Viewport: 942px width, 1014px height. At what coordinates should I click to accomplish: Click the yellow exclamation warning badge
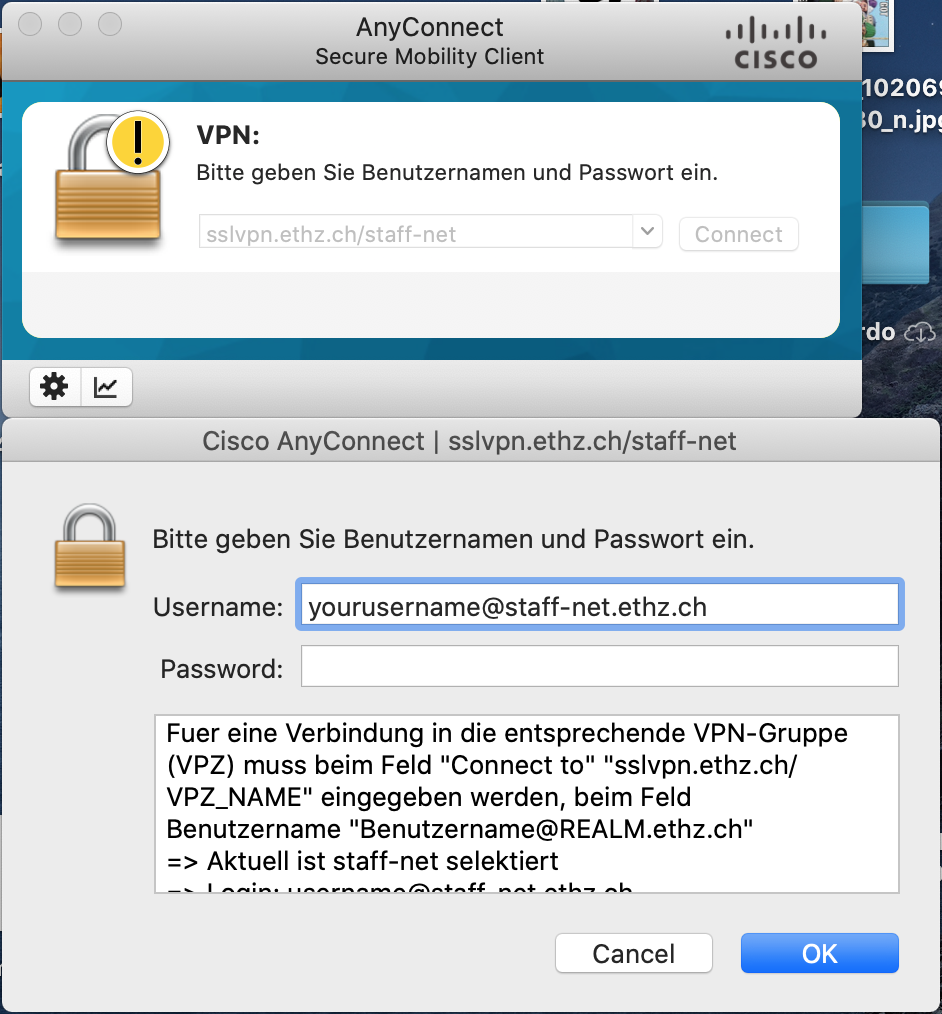click(x=138, y=142)
